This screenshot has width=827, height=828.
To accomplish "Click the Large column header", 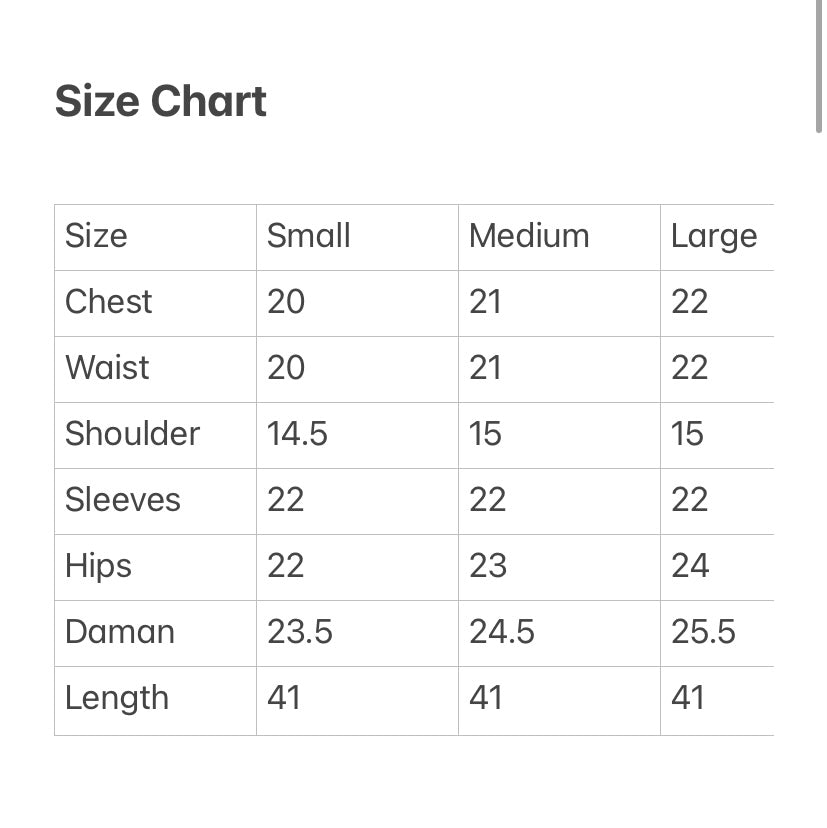I will [x=713, y=237].
